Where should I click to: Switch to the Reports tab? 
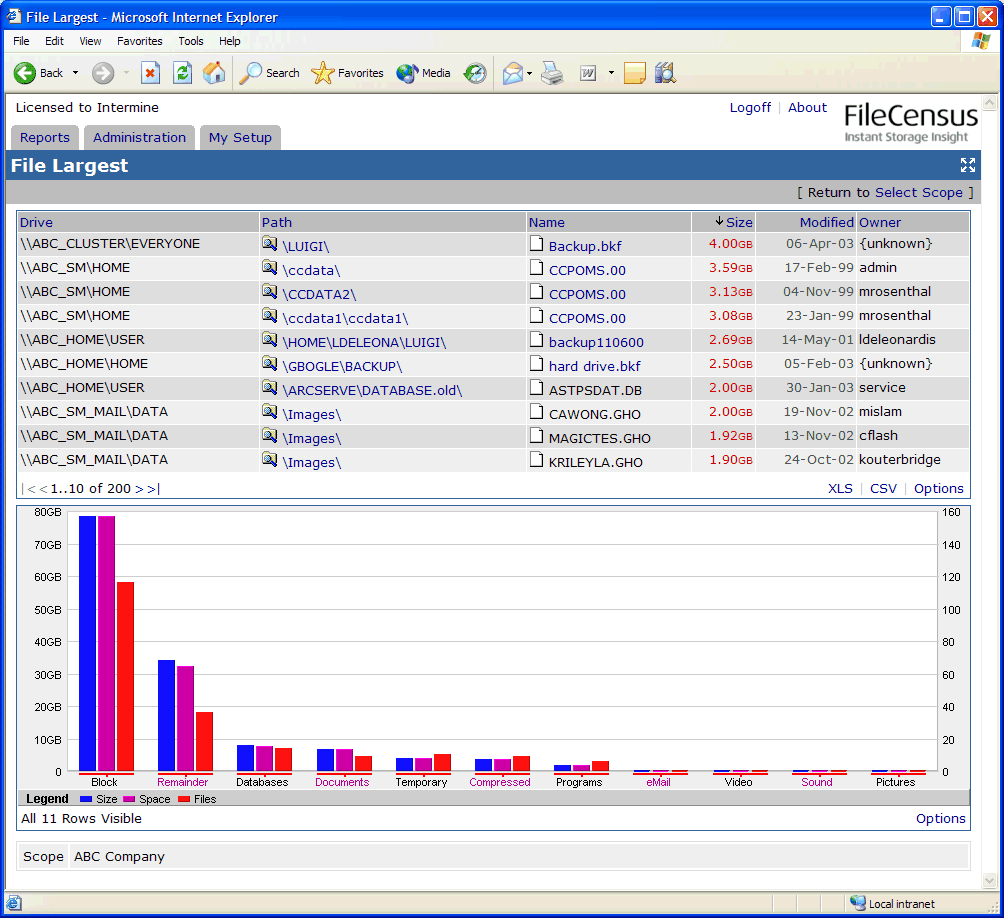pos(45,138)
